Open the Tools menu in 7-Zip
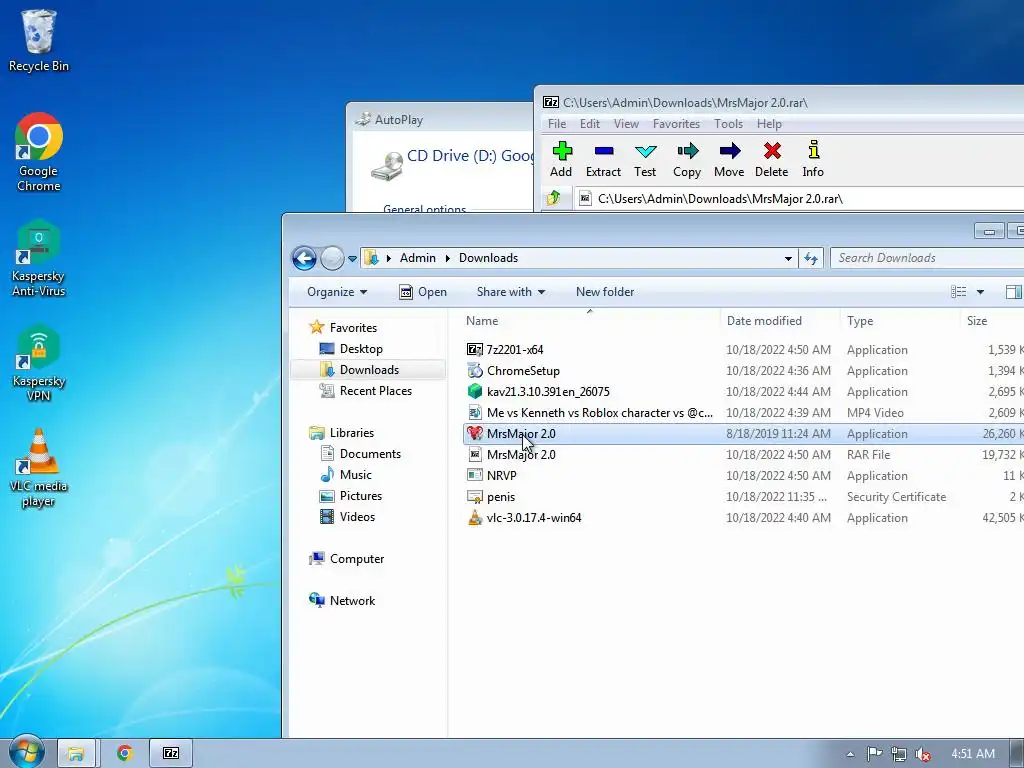1024x768 pixels. [x=728, y=123]
